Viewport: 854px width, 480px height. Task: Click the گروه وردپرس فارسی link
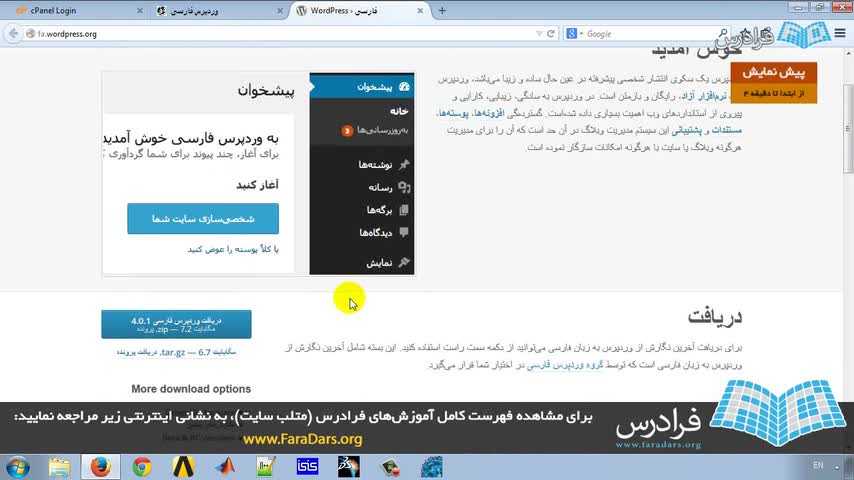[565, 365]
